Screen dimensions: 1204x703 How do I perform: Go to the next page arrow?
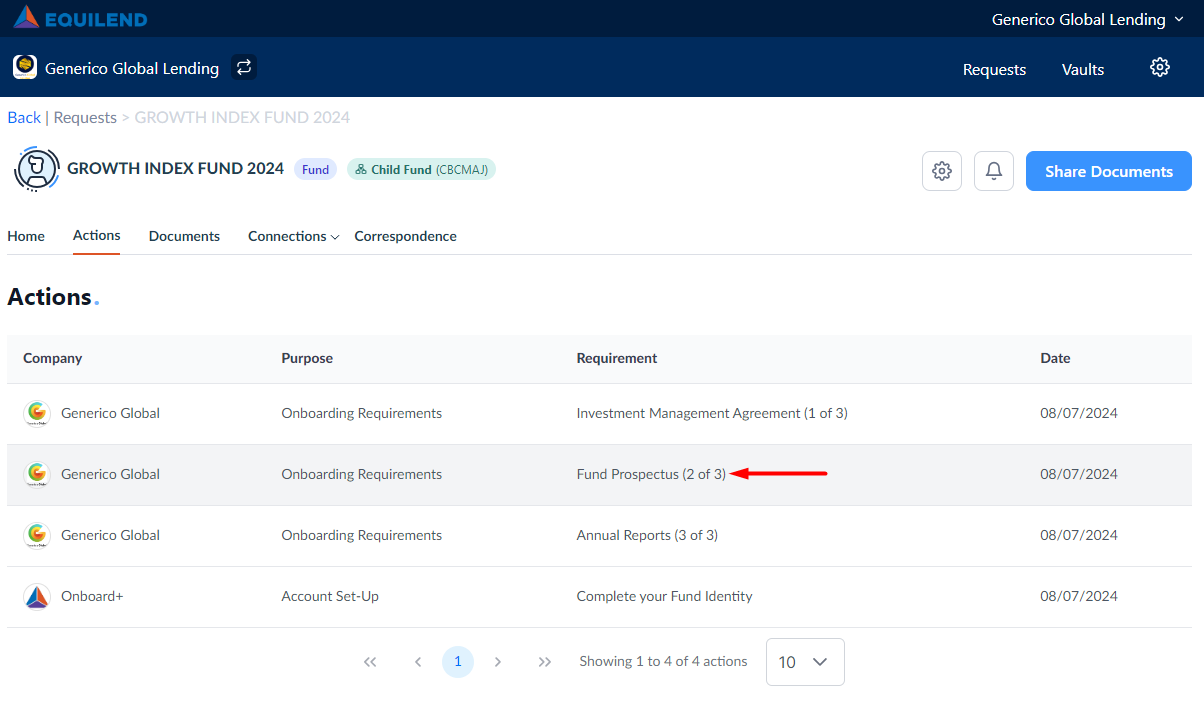498,662
